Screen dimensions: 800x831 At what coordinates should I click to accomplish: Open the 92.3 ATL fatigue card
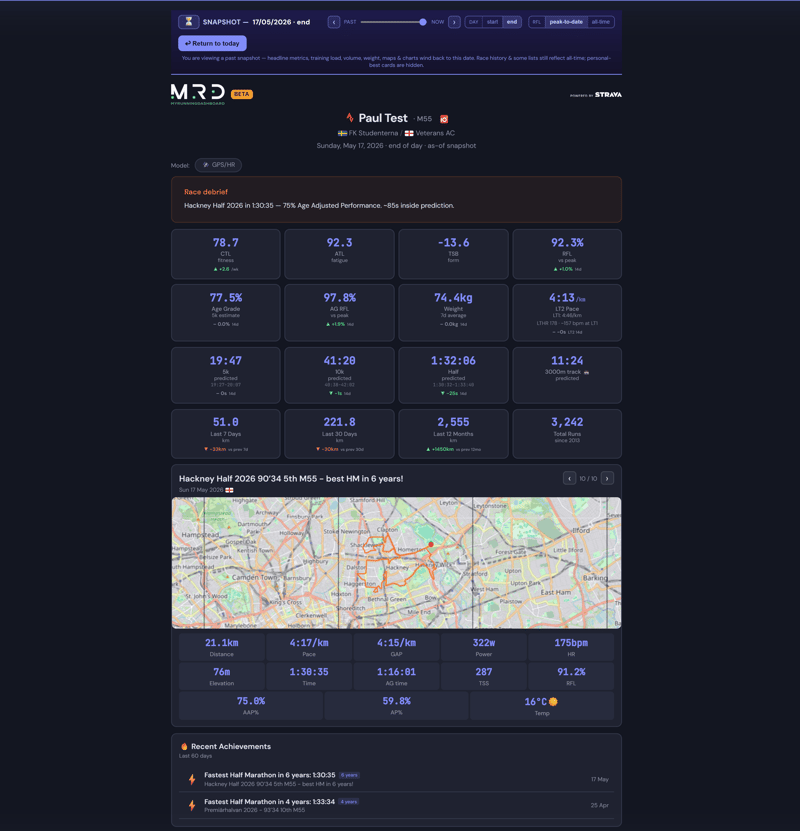click(x=339, y=254)
